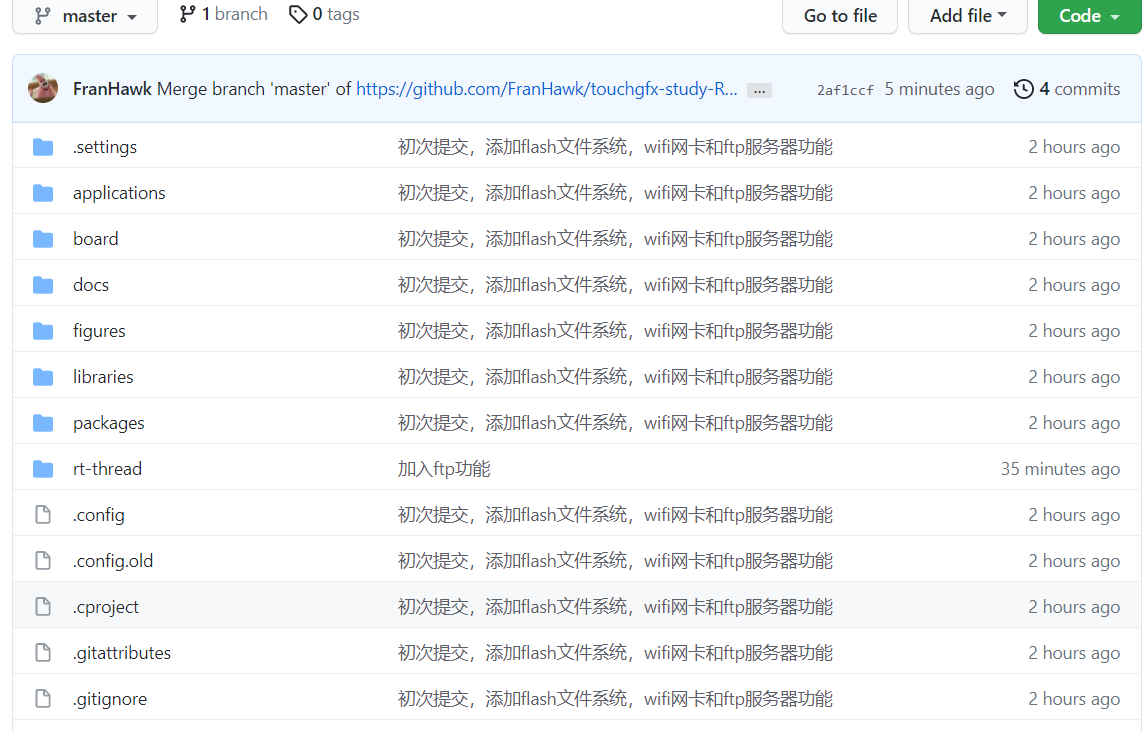The height and width of the screenshot is (732, 1146).
Task: Click the rt-thread folder icon
Action: point(43,470)
